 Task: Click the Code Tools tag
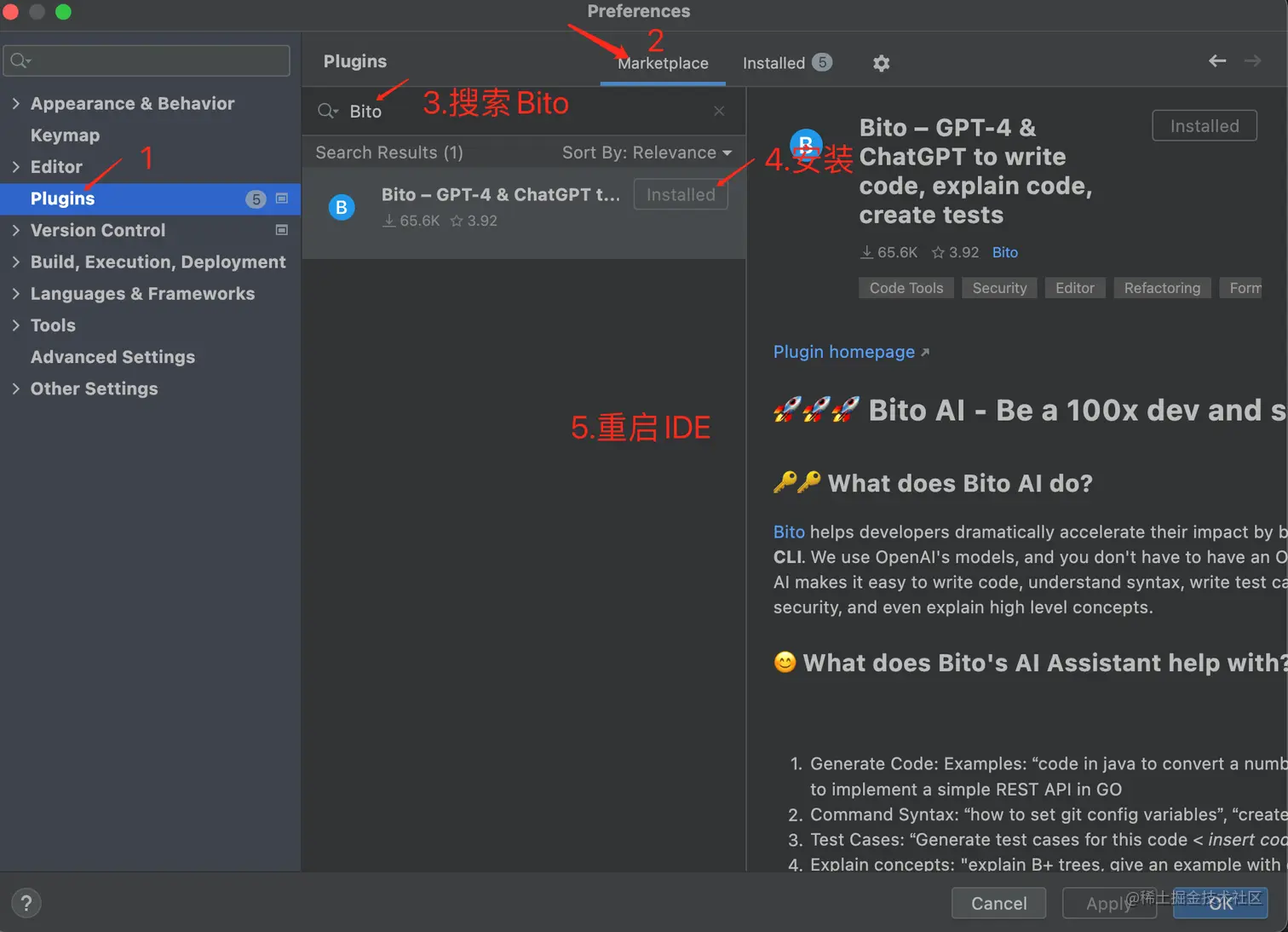pyautogui.click(x=906, y=288)
